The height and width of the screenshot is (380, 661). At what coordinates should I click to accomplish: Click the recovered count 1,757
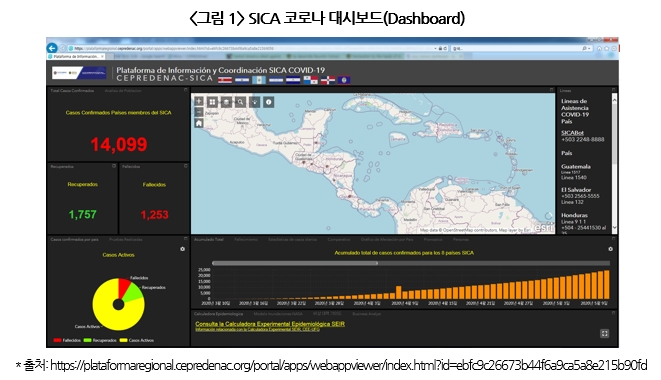[83, 215]
